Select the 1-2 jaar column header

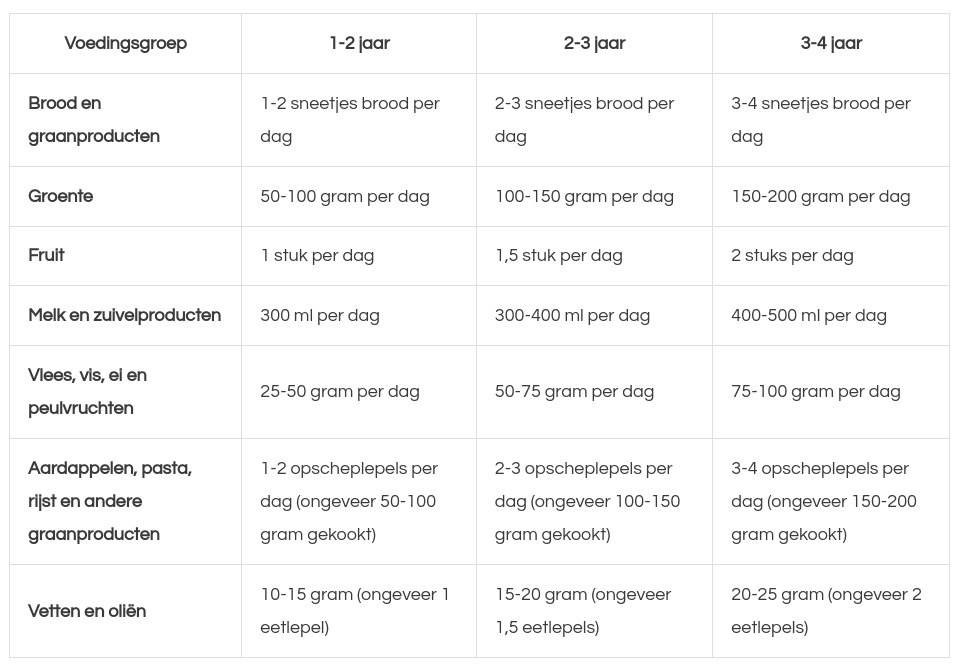359,43
